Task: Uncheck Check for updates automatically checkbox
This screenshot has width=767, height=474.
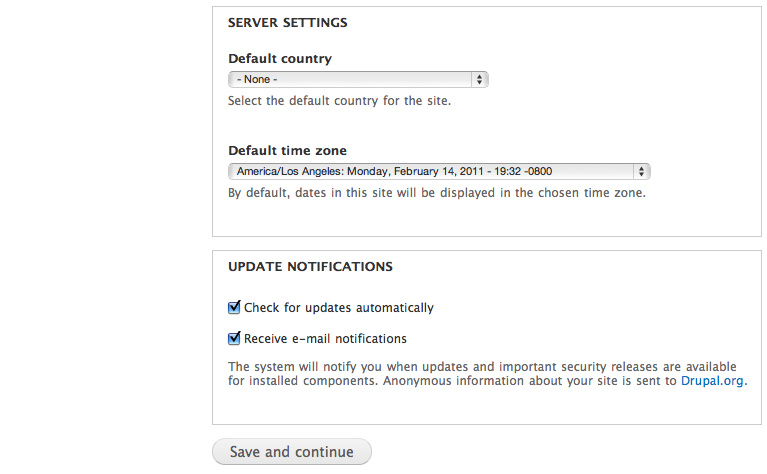Action: tap(235, 308)
